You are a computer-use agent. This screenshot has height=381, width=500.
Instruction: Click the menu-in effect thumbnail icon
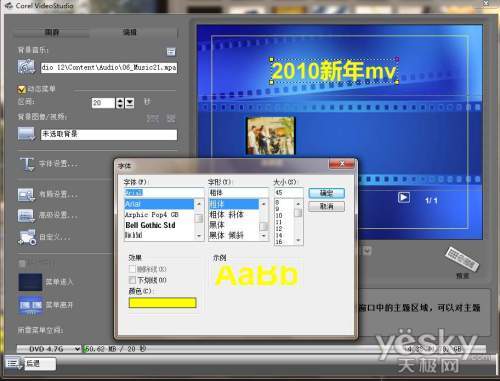coord(30,282)
